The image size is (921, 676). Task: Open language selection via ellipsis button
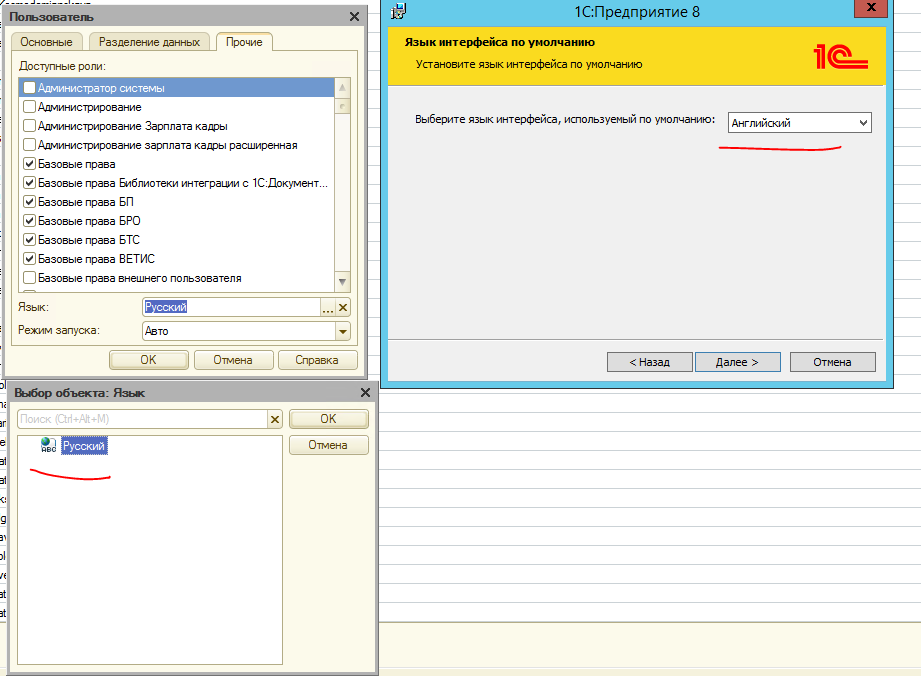click(x=328, y=307)
